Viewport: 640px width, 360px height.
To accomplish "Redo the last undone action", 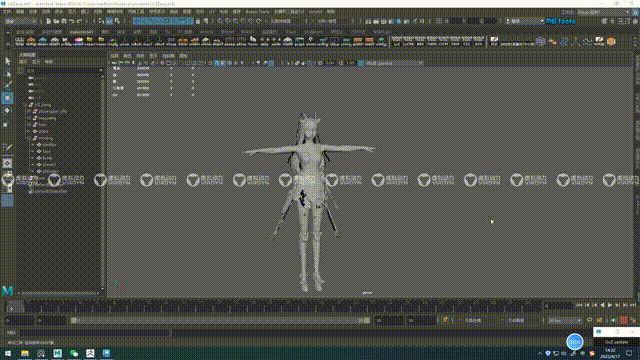I will [80, 21].
